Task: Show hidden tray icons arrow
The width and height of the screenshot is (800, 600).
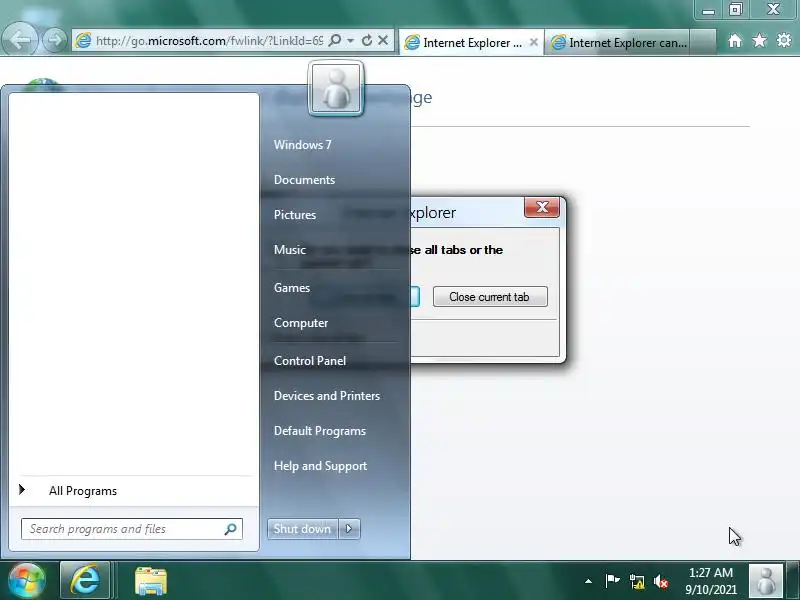Action: [588, 581]
